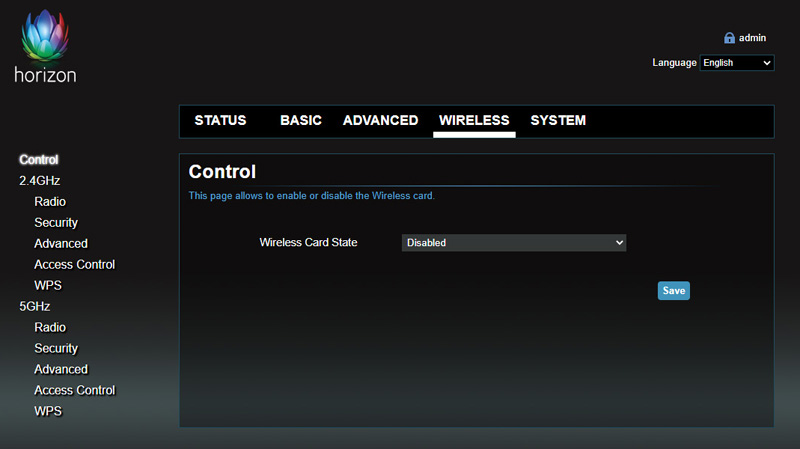Go to the ADVANCED tab

click(380, 120)
